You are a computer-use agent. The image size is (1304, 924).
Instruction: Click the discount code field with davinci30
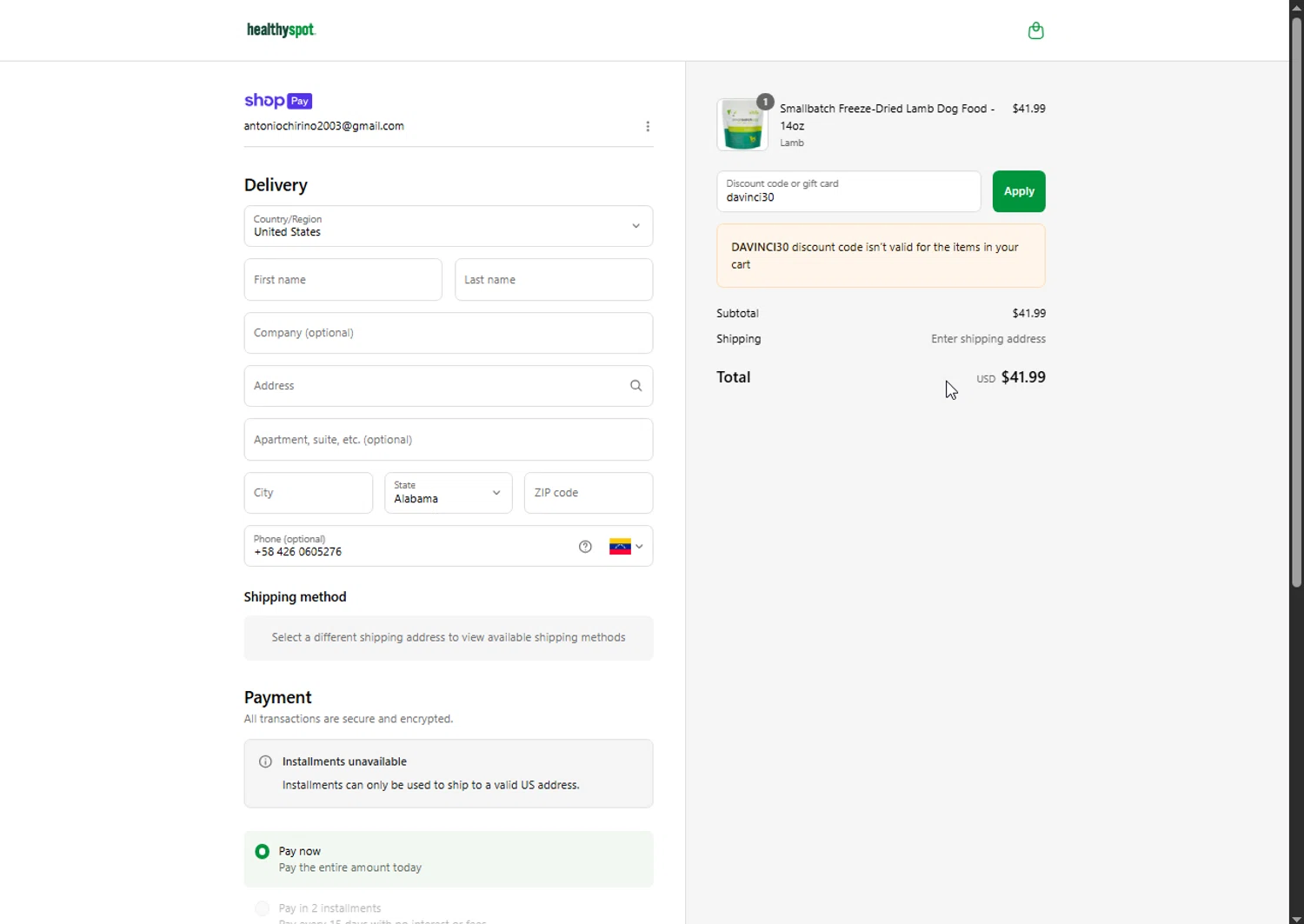click(x=848, y=191)
